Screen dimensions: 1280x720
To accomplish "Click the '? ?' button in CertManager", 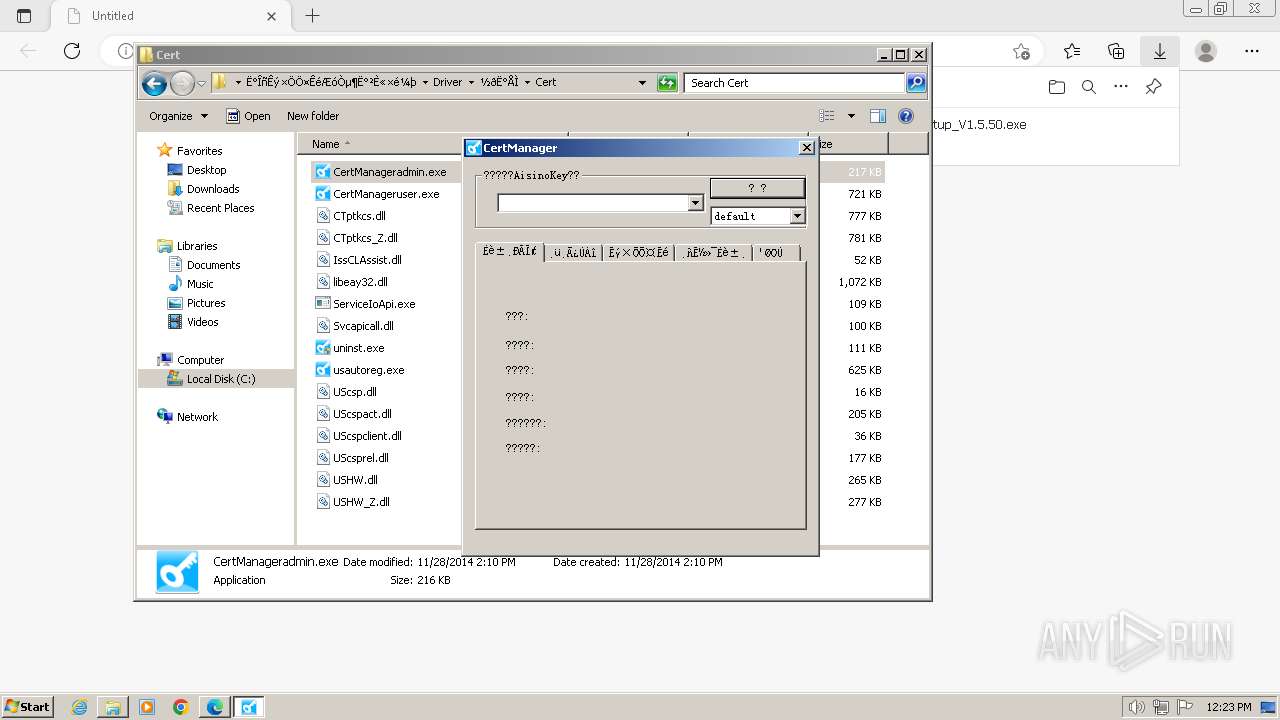I will click(757, 188).
